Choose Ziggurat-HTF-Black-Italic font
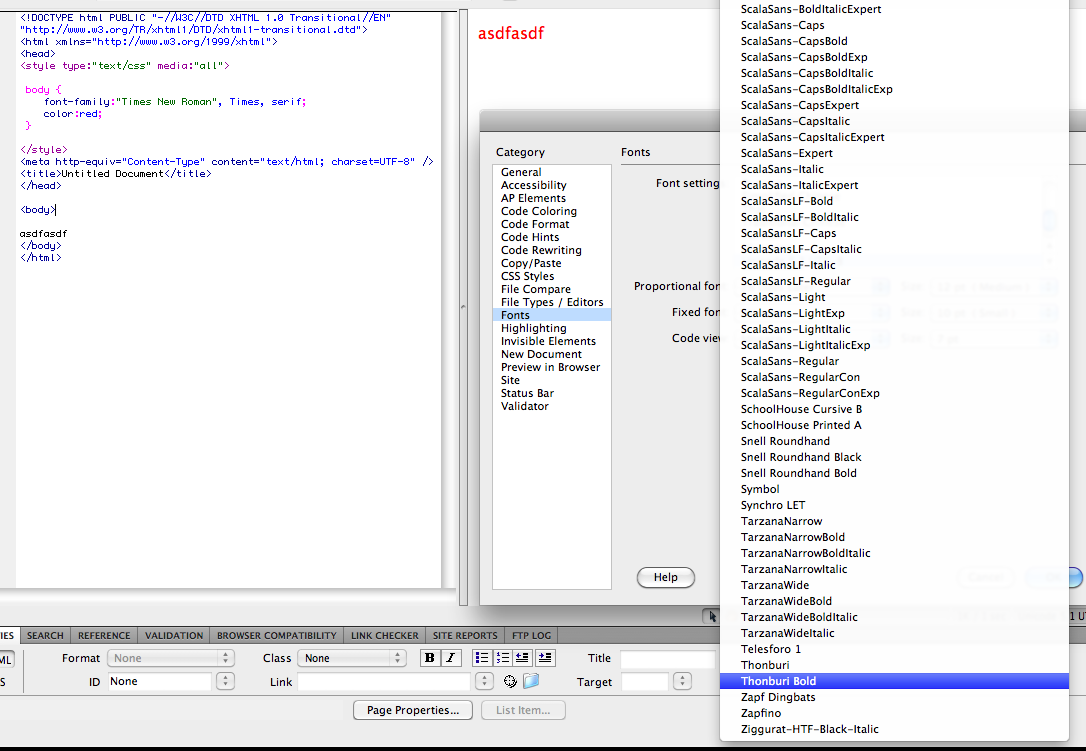1086x751 pixels. [894, 729]
